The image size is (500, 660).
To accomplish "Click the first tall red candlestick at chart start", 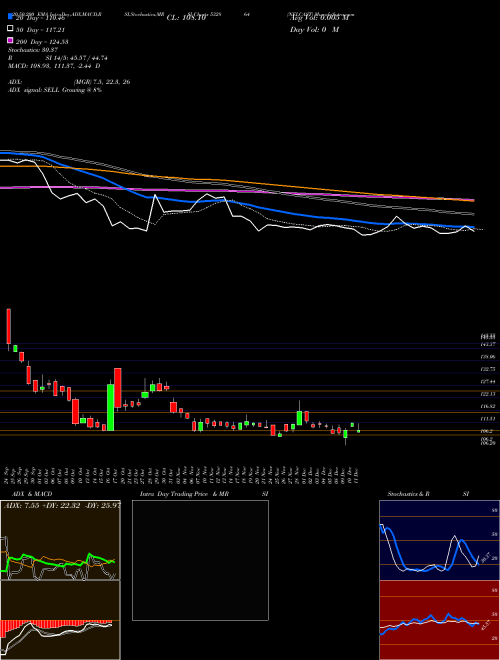I will point(8,328).
